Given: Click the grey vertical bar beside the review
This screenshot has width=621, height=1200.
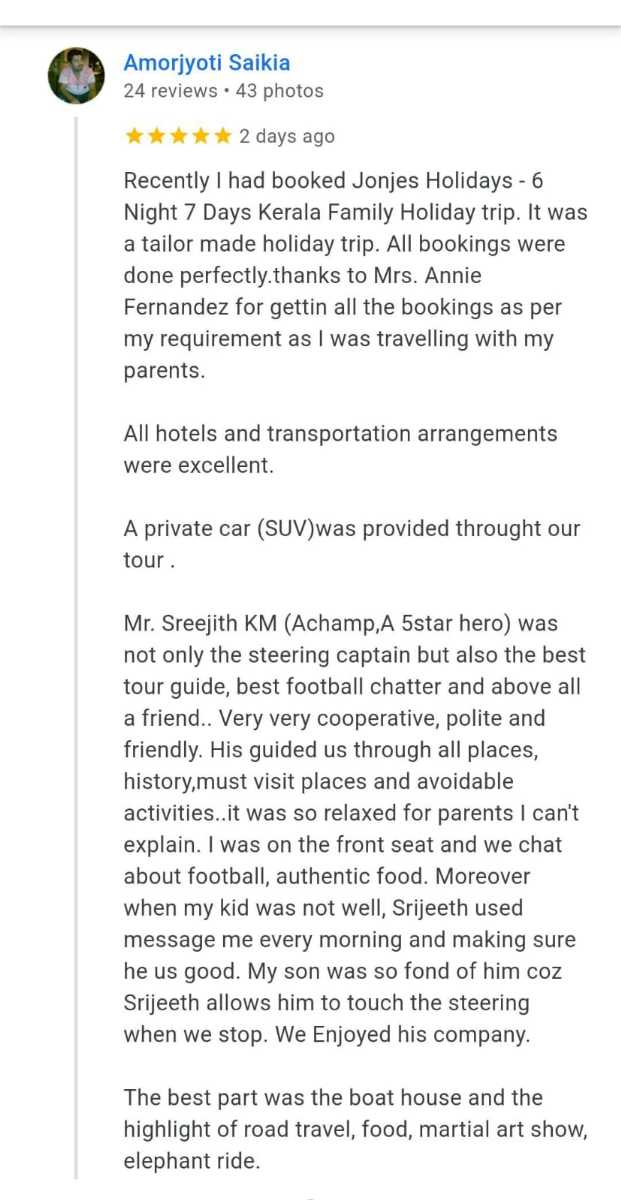Looking at the screenshot, I should (77, 650).
